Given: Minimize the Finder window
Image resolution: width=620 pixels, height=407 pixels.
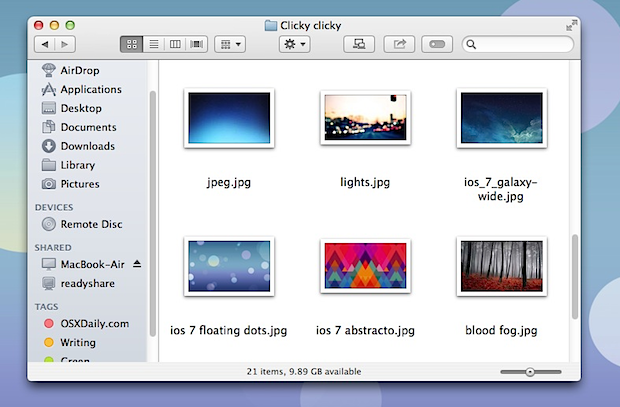Looking at the screenshot, I should click(x=54, y=26).
